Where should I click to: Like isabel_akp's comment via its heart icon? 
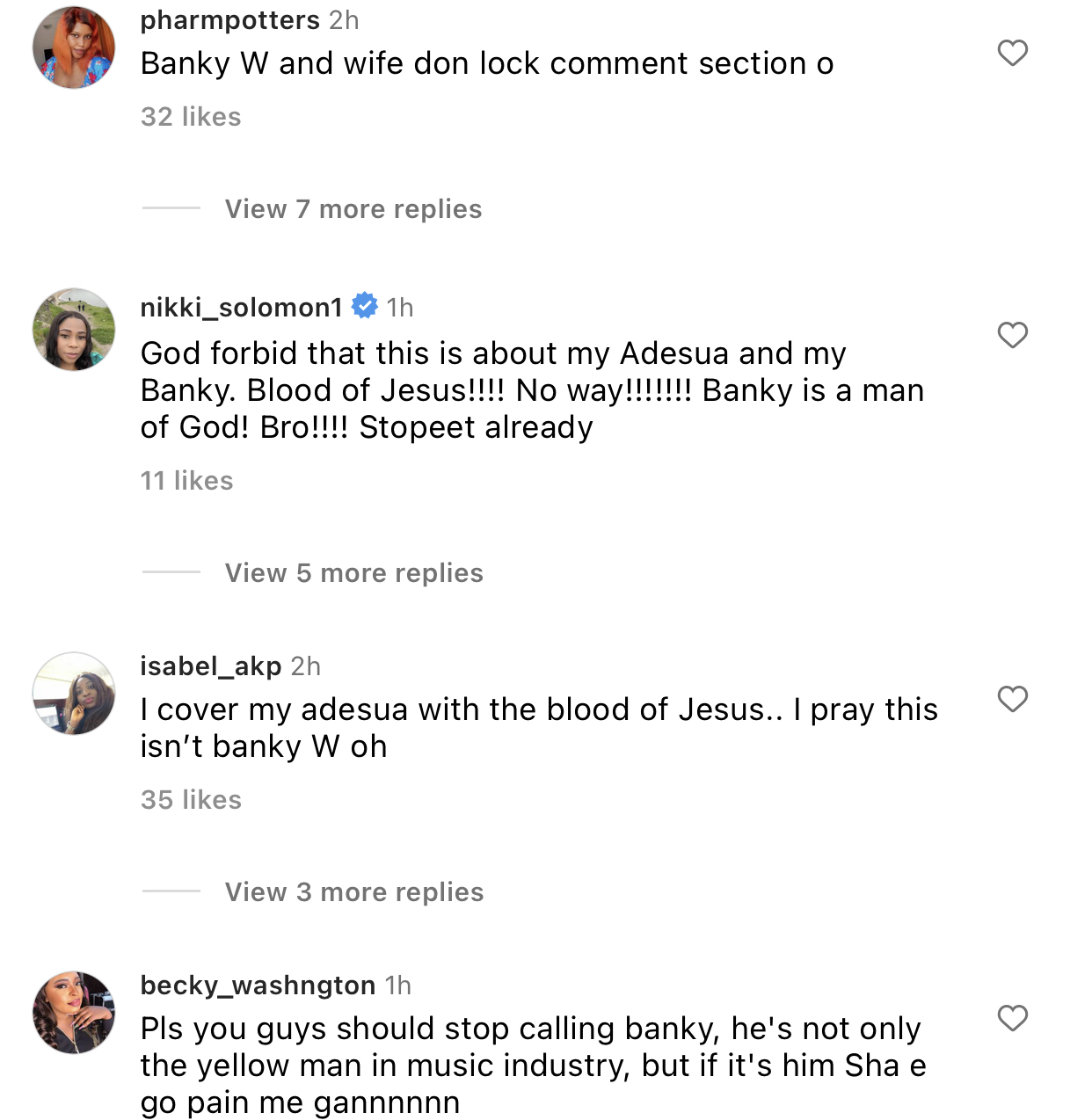pyautogui.click(x=1013, y=699)
